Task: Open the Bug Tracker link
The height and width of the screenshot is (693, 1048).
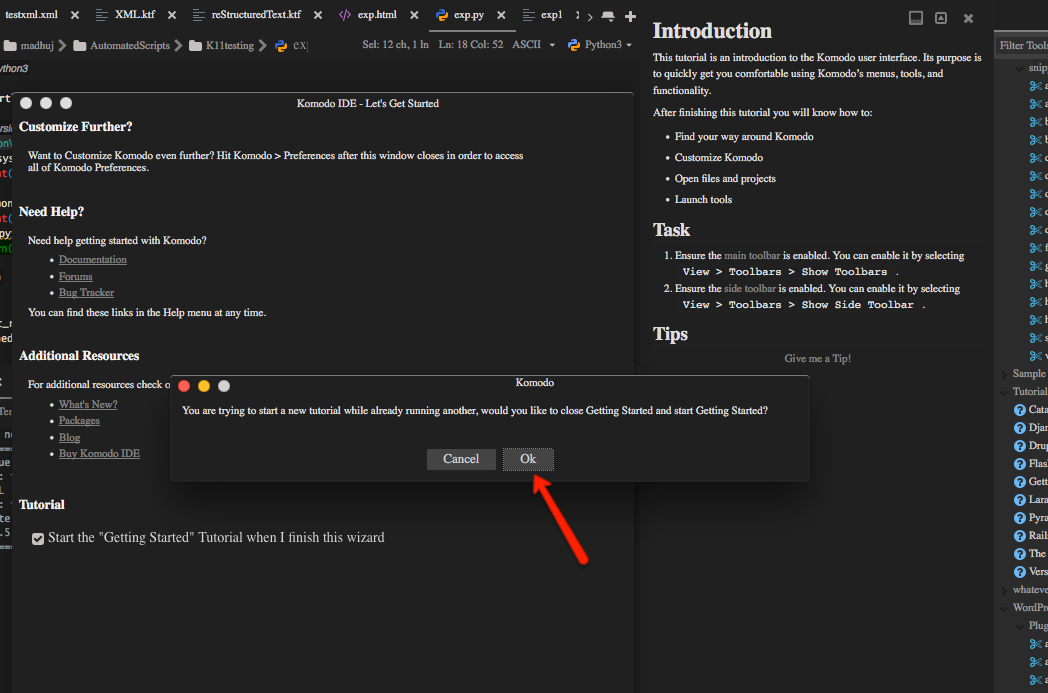Action: 86,292
